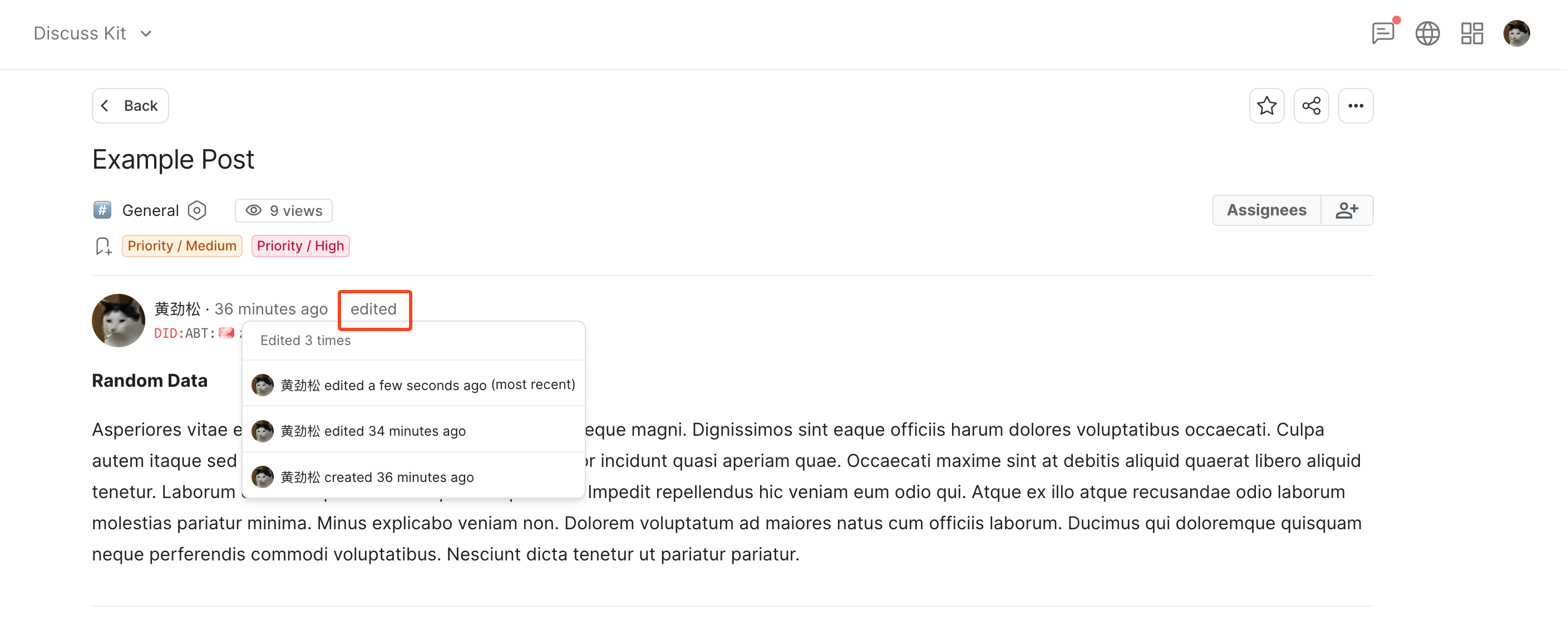1568x640 pixels.
Task: Click the Assignees button
Action: [x=1266, y=210]
